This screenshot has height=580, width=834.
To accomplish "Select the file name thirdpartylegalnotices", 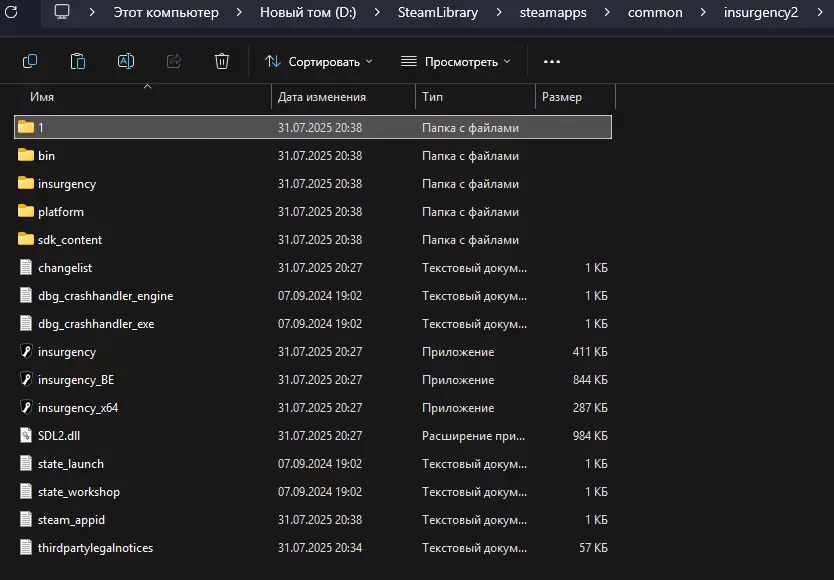I will pos(95,548).
